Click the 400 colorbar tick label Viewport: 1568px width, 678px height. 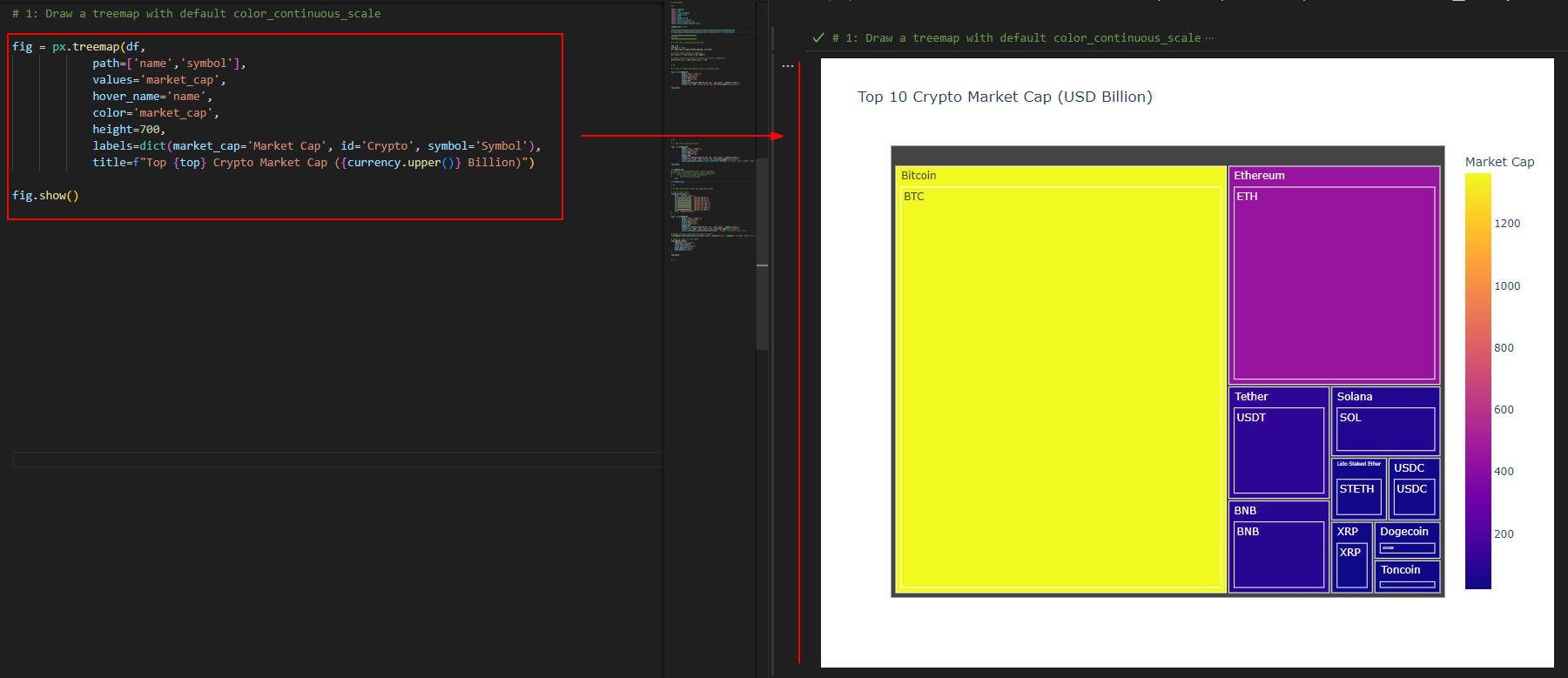click(1504, 472)
